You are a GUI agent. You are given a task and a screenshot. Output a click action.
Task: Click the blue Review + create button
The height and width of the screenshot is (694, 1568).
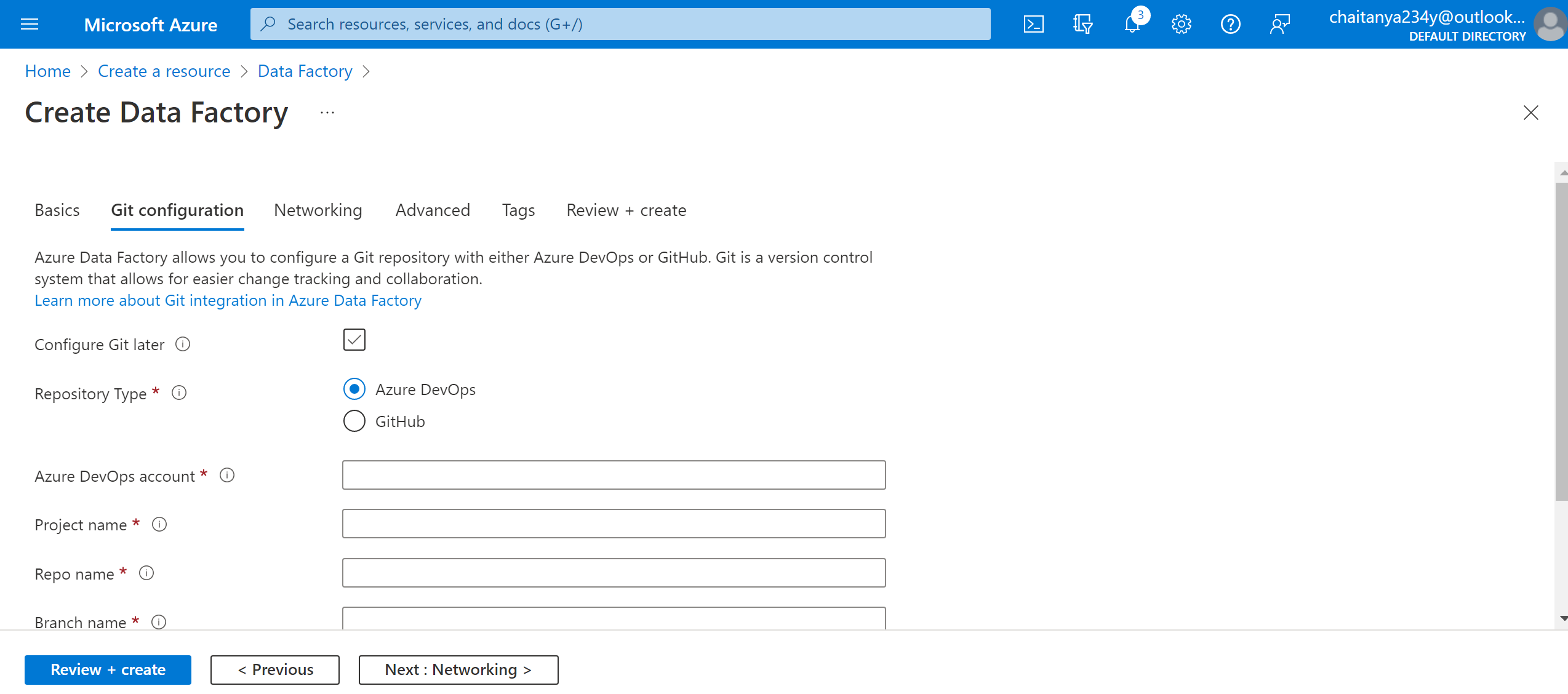pos(108,669)
